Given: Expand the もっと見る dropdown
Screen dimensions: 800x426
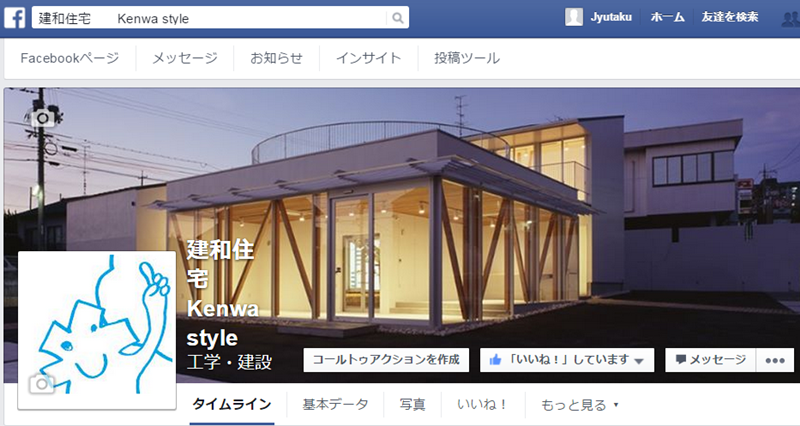Looking at the screenshot, I should [x=580, y=405].
